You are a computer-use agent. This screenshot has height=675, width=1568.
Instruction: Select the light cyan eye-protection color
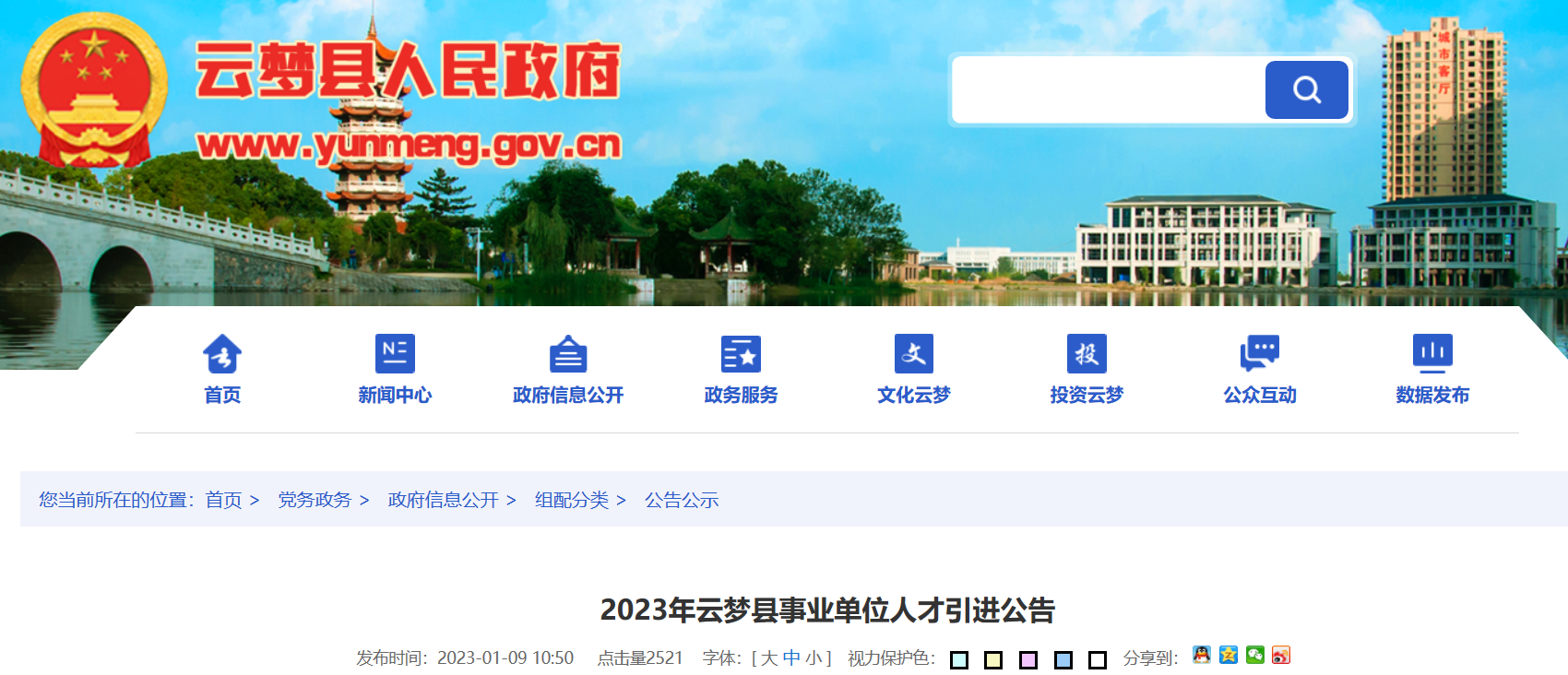(959, 660)
